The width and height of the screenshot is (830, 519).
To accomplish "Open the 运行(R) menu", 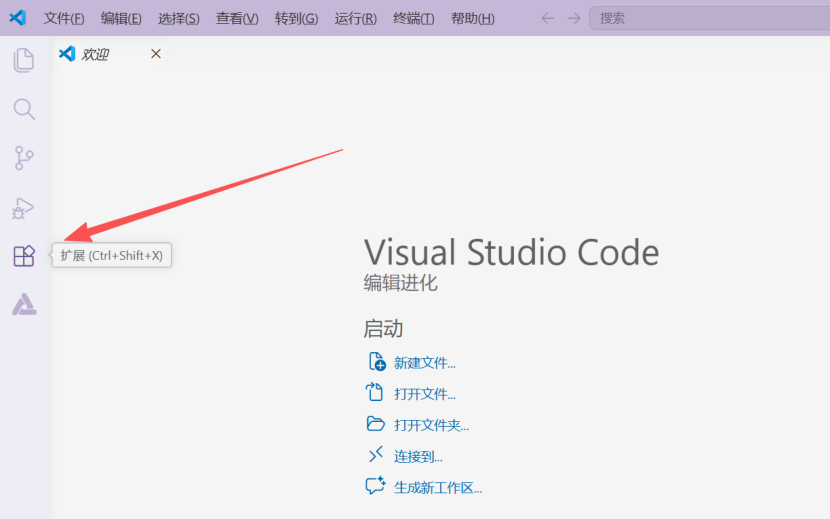I will click(355, 19).
